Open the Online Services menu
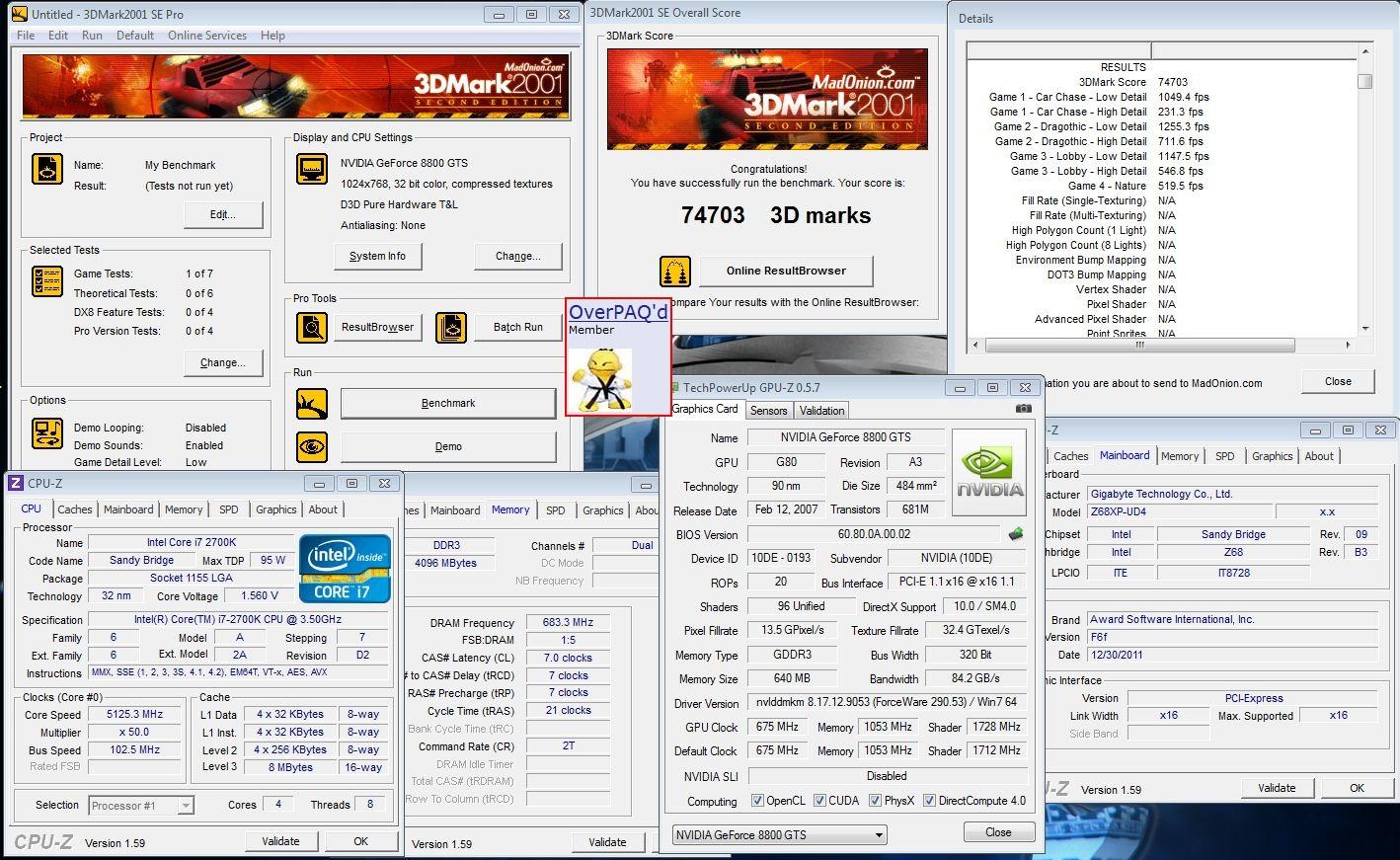This screenshot has height=860, width=1400. point(207,36)
